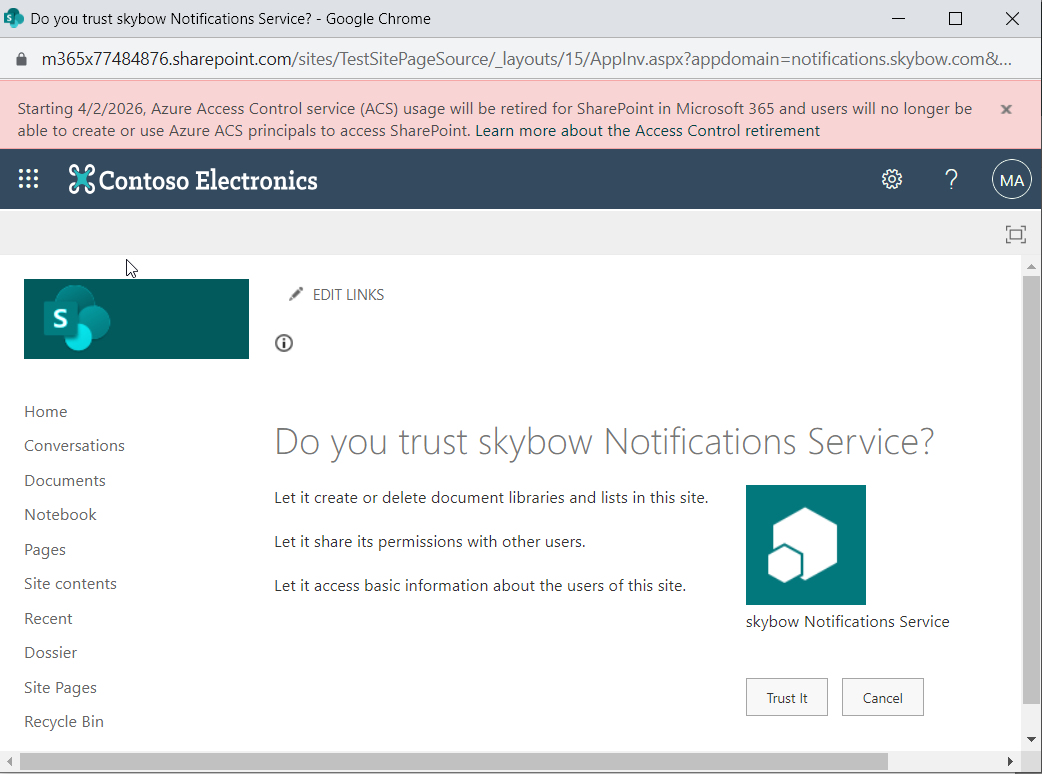Open the help question mark icon
The height and width of the screenshot is (774, 1042).
tap(951, 179)
